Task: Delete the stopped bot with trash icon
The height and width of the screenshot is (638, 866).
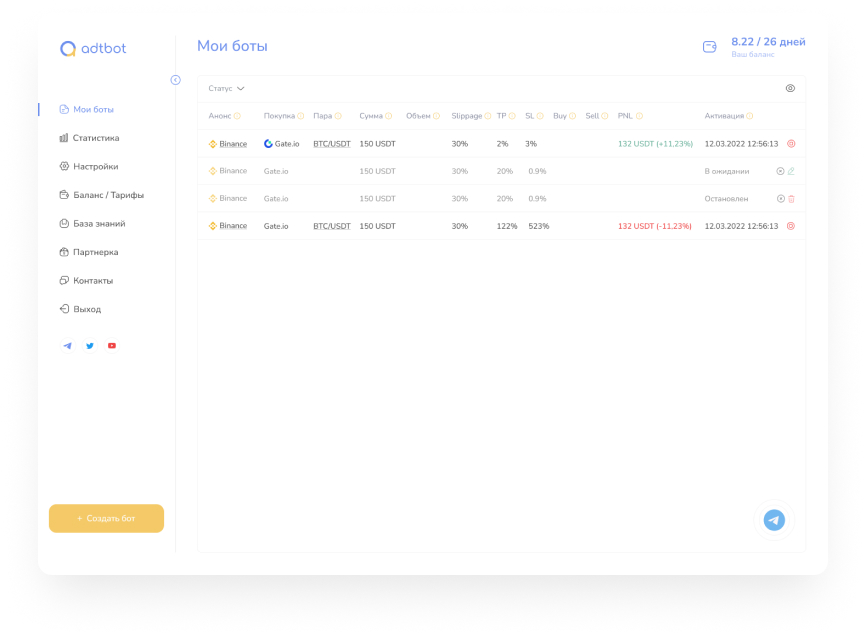Action: (791, 199)
